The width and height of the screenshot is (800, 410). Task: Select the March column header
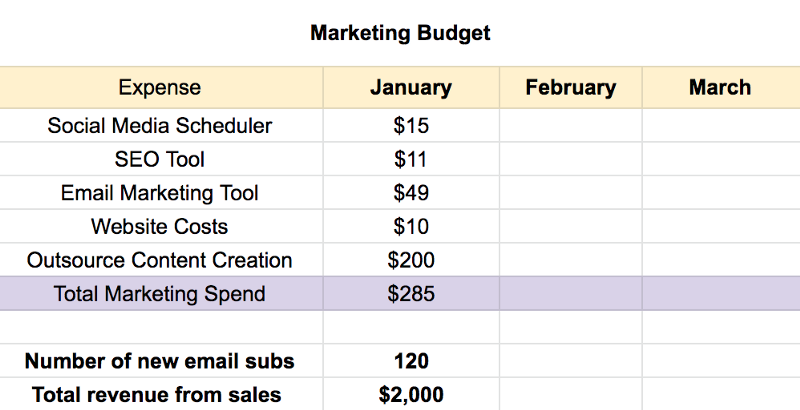click(x=721, y=88)
